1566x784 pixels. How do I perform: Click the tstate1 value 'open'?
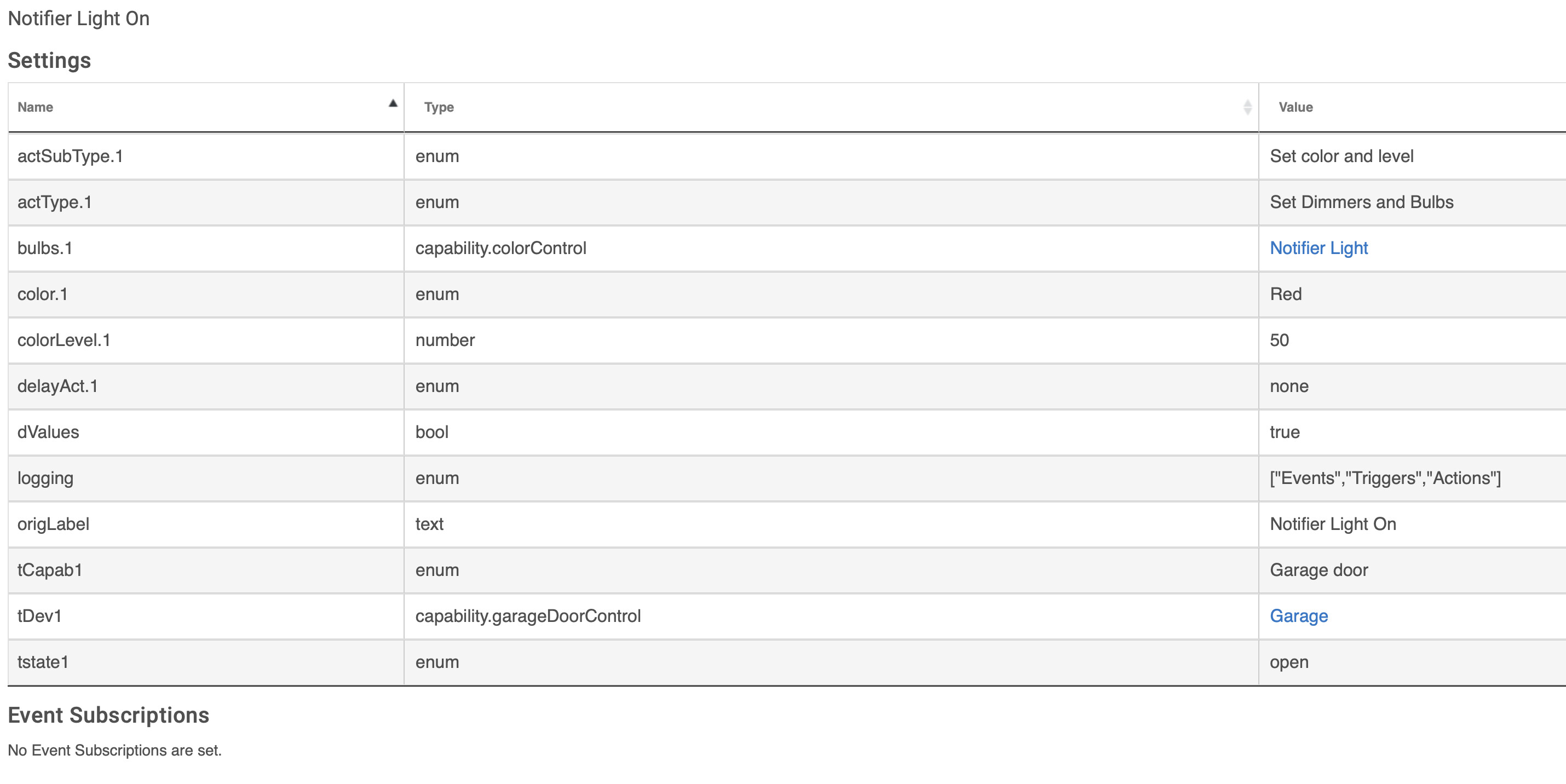point(1289,662)
